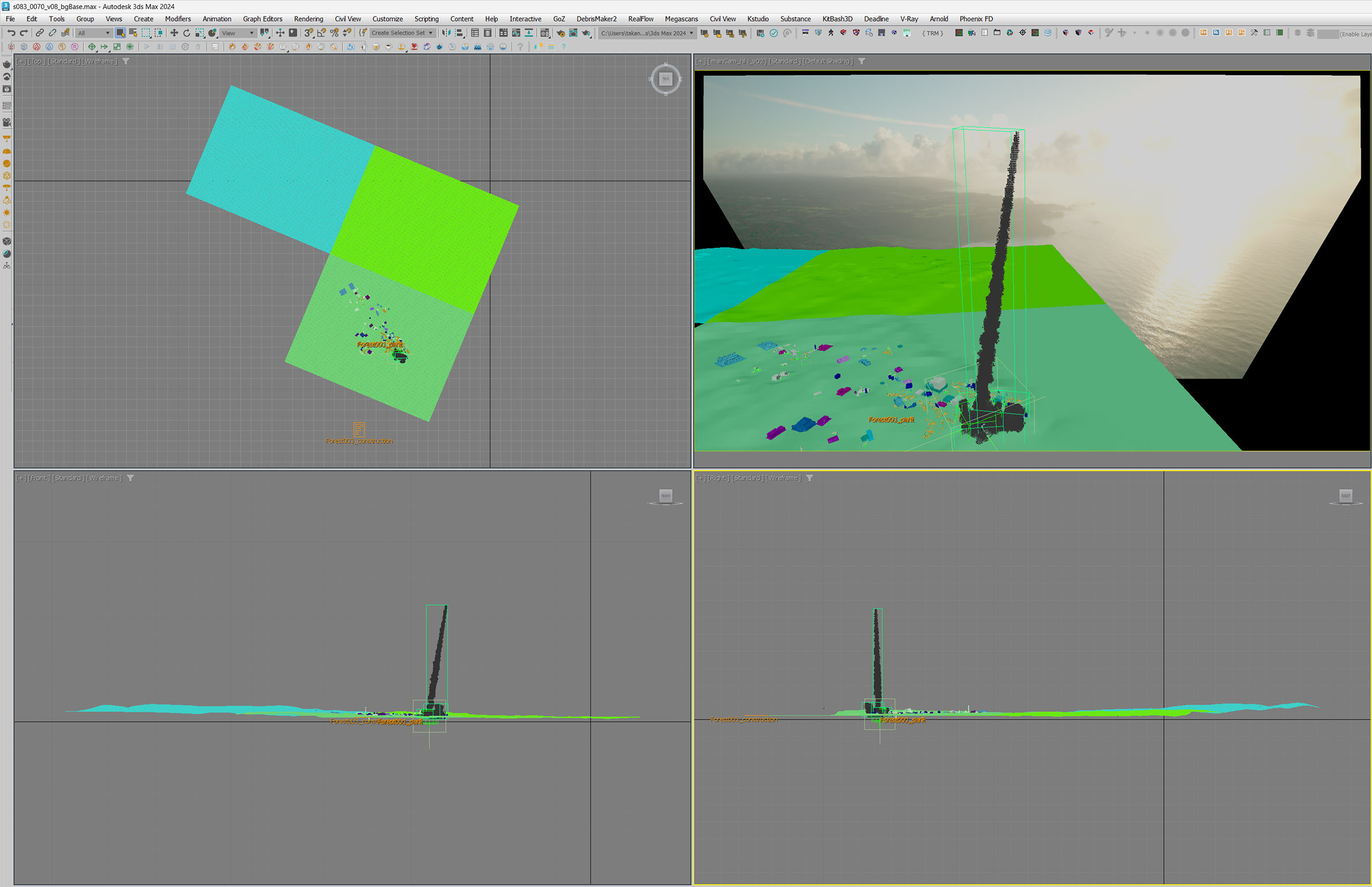Expand the Create Selection Set dropdown
Image resolution: width=1372 pixels, height=887 pixels.
pyautogui.click(x=430, y=33)
